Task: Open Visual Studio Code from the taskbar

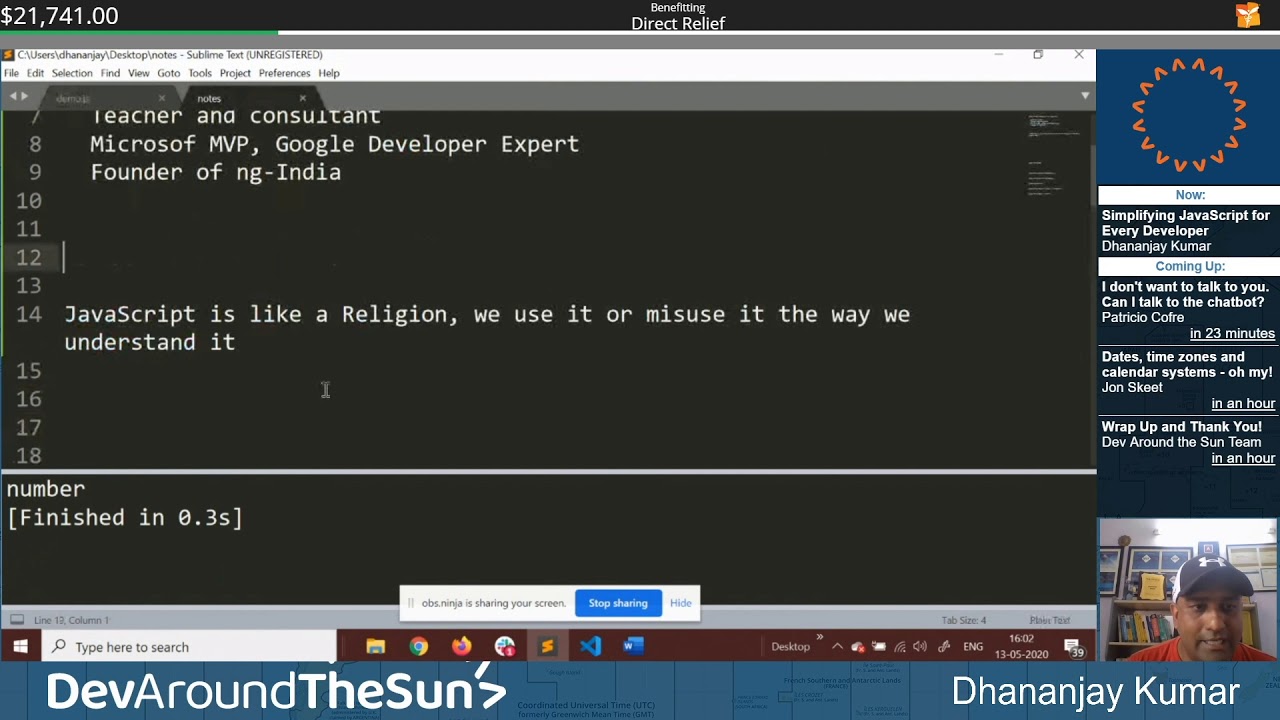Action: [590, 647]
